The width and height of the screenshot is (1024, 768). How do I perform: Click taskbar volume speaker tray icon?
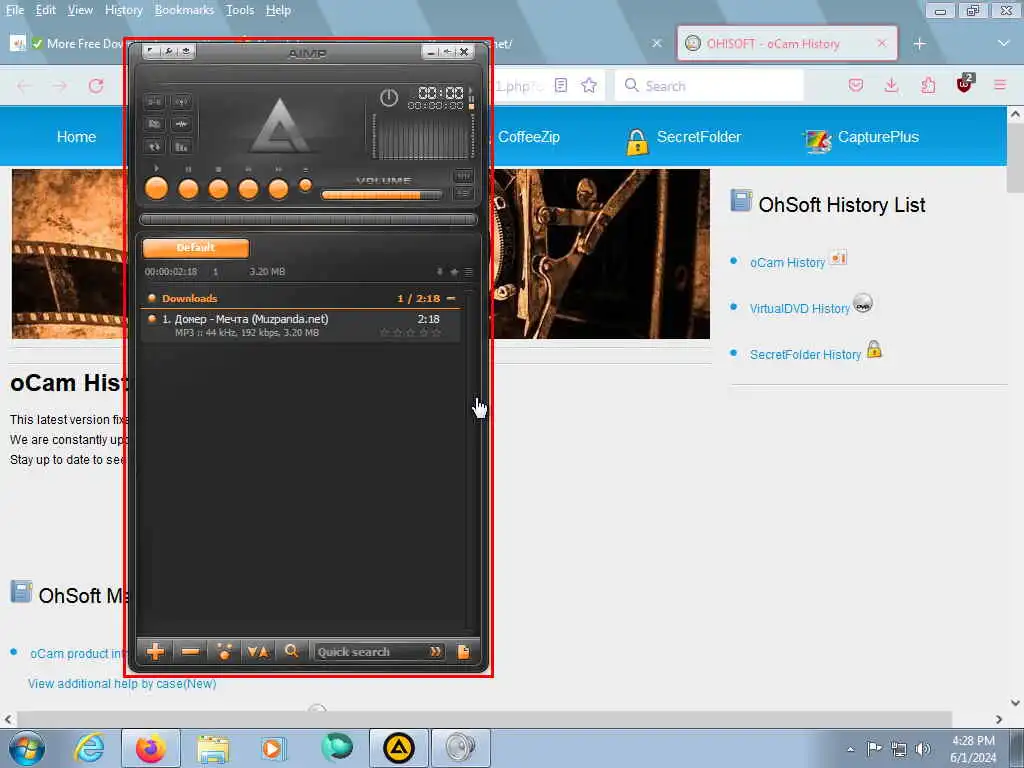click(x=922, y=749)
